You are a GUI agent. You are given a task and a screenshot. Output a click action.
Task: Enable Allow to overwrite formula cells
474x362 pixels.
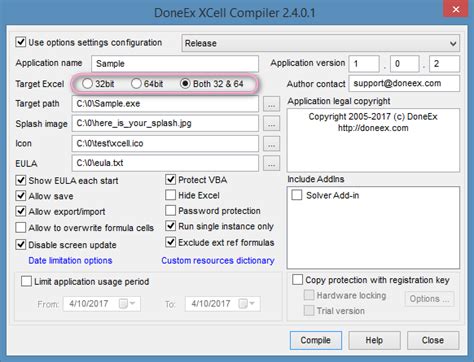click(x=21, y=228)
